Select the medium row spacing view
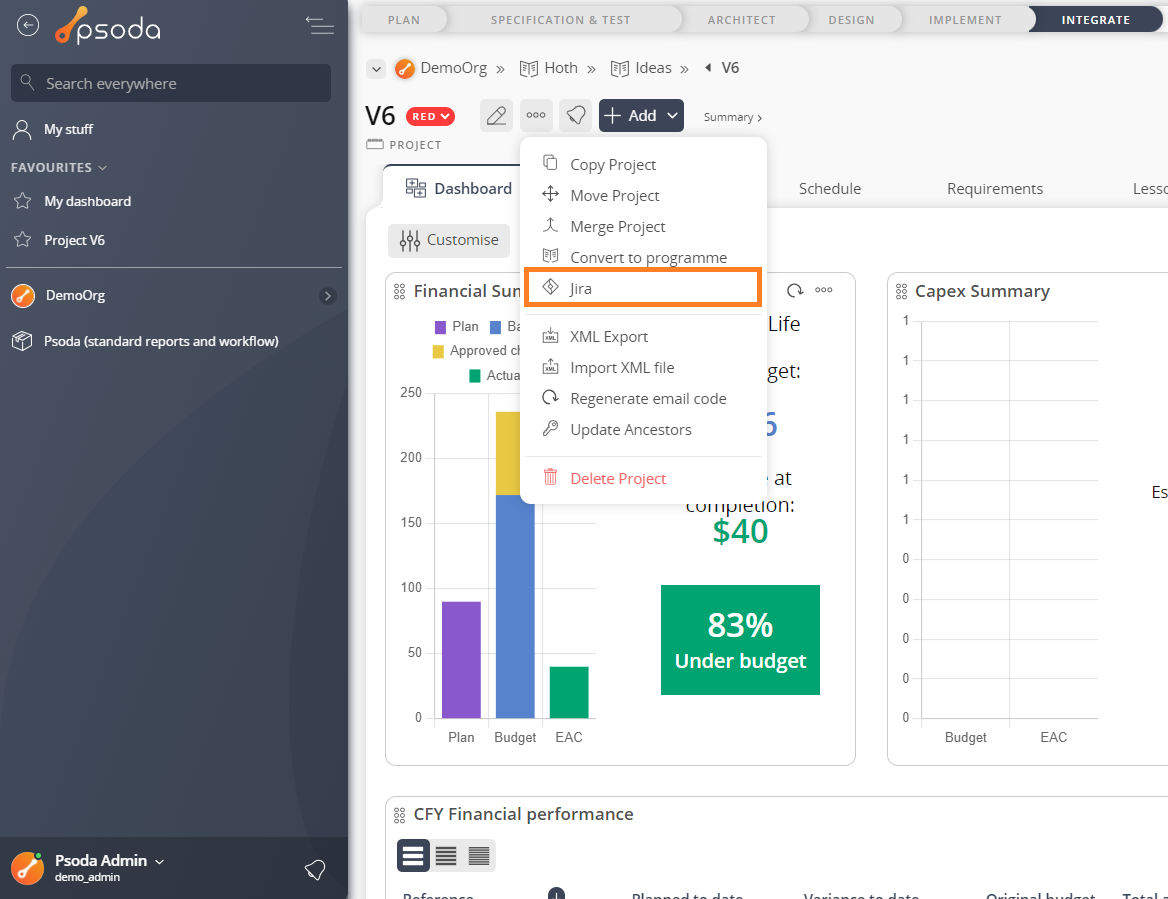 pyautogui.click(x=446, y=856)
